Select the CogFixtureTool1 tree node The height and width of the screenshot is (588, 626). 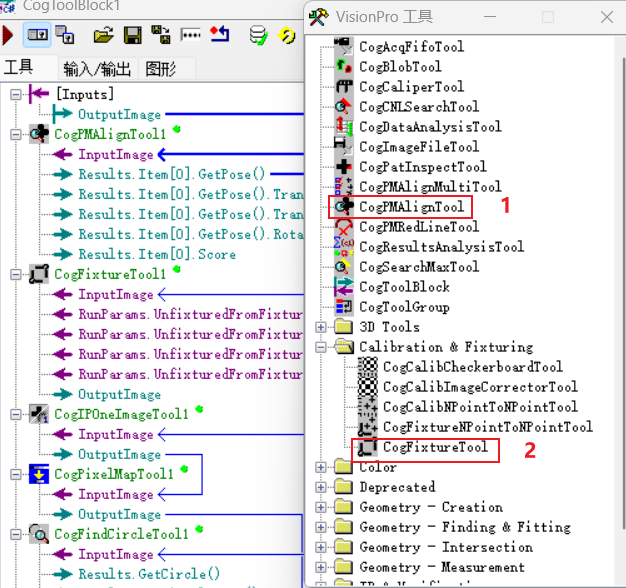tap(110, 274)
